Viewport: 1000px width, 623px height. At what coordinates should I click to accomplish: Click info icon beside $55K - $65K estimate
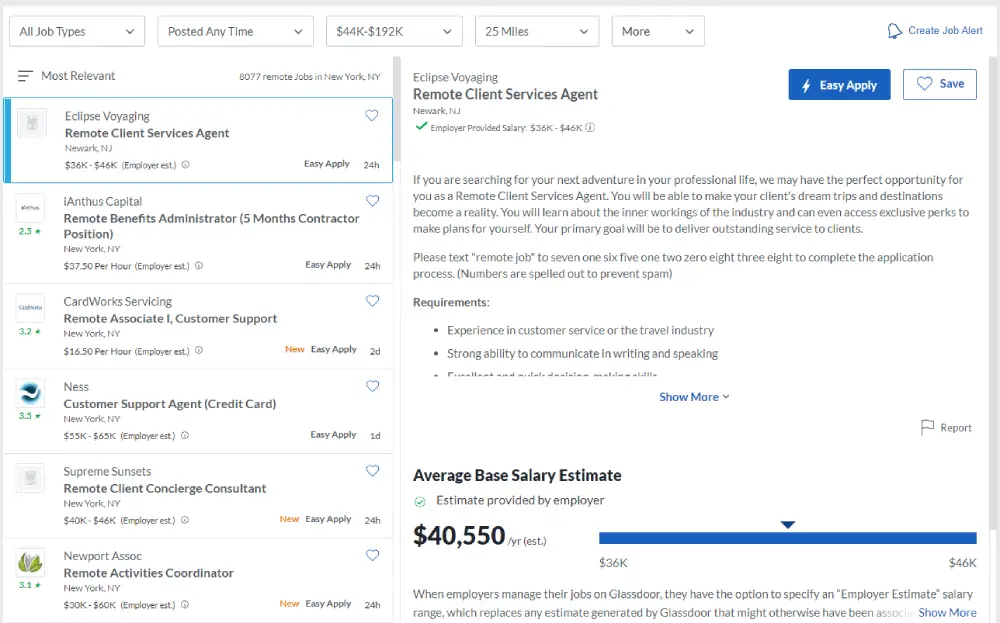185,436
